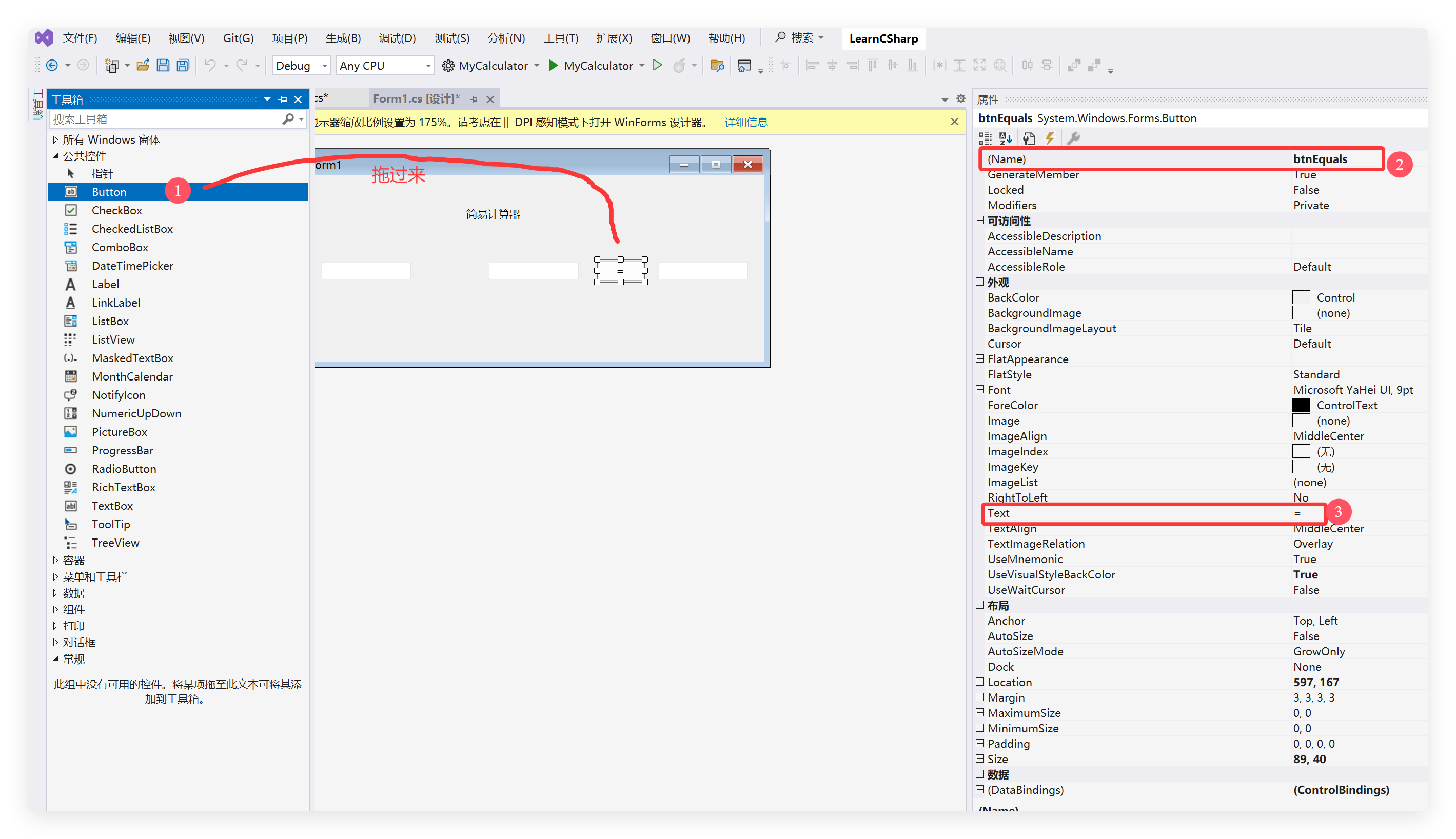The height and width of the screenshot is (839, 1456).
Task: Click the align lefts layout icon
Action: pos(813,66)
